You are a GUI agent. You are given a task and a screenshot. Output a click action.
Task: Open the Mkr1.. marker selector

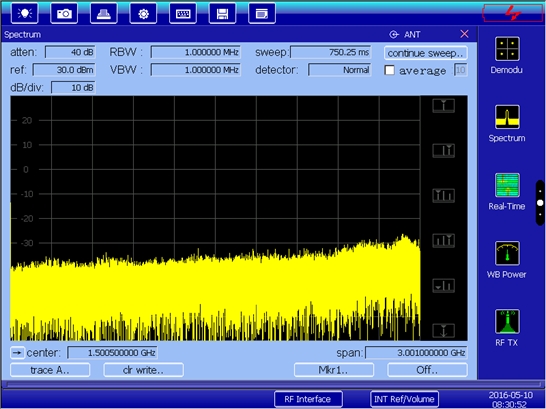click(334, 370)
